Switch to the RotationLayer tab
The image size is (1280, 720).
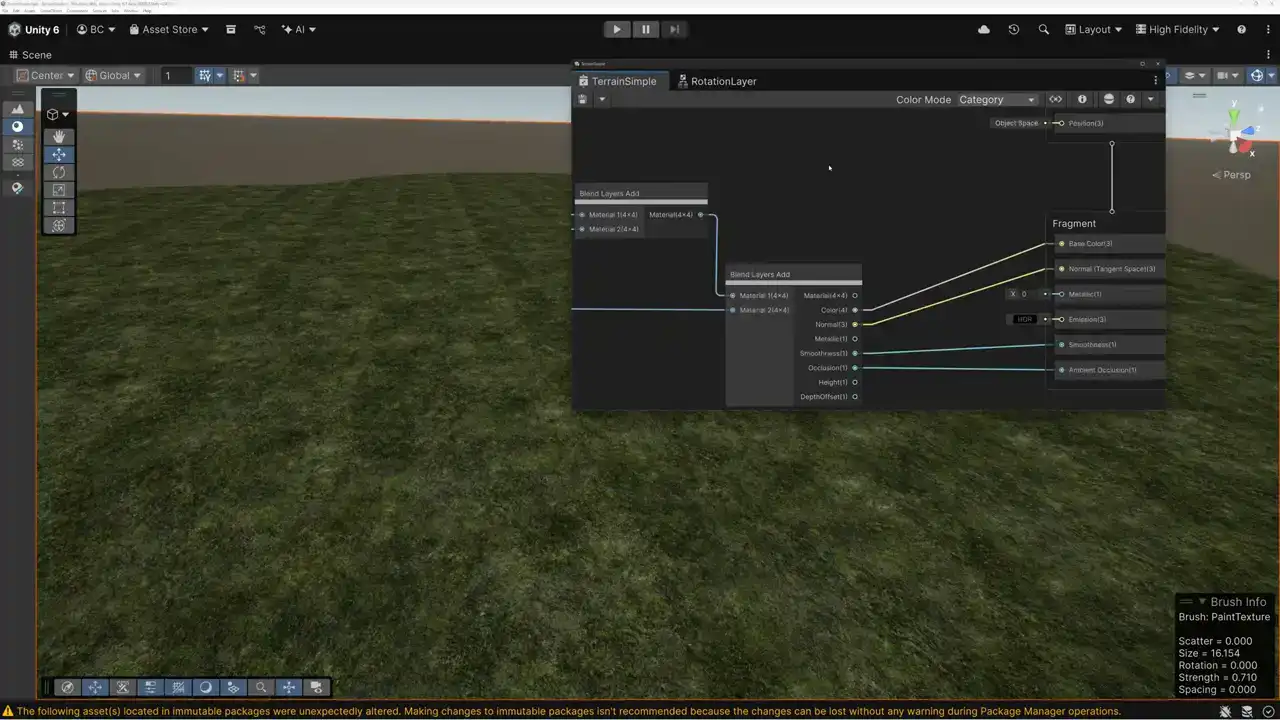(722, 81)
